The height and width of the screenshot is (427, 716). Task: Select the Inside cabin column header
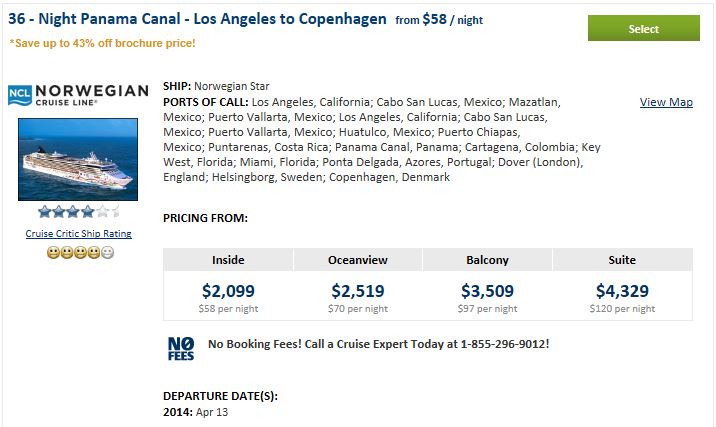click(x=228, y=260)
